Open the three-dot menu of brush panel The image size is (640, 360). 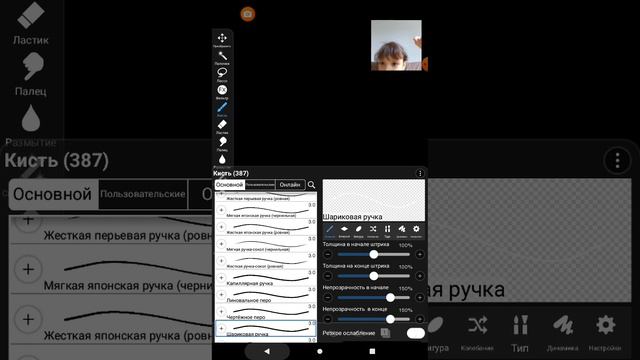click(420, 173)
